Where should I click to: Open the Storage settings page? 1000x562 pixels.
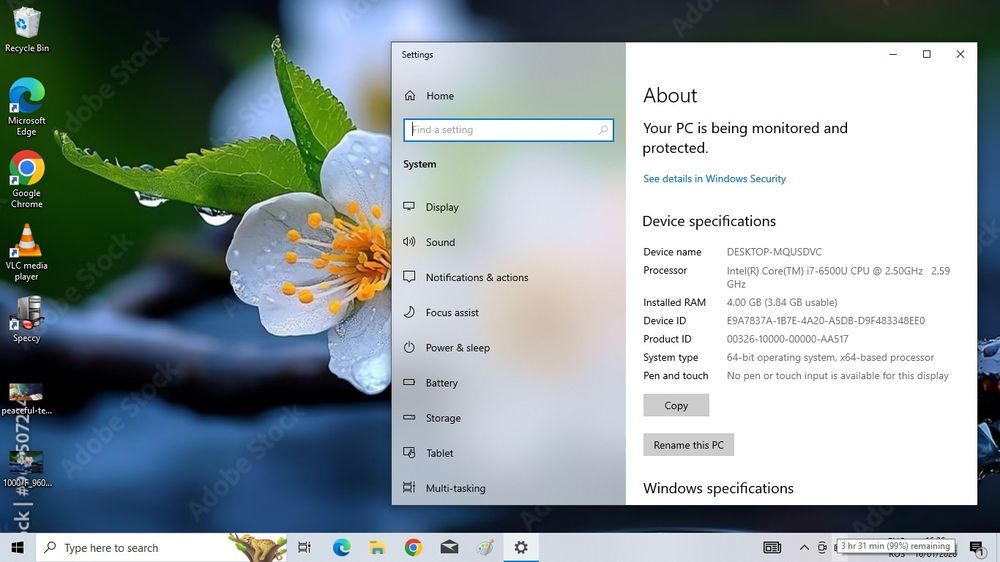443,418
